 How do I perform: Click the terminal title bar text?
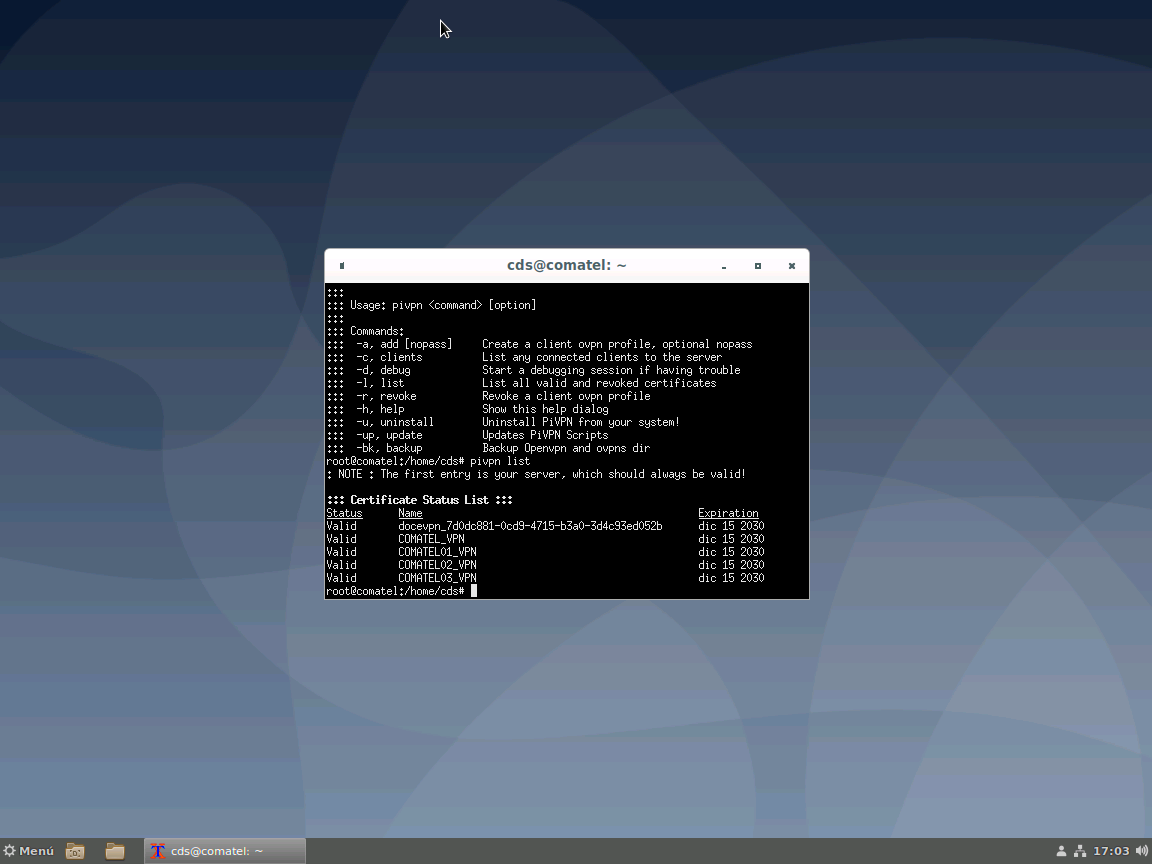tap(566, 266)
